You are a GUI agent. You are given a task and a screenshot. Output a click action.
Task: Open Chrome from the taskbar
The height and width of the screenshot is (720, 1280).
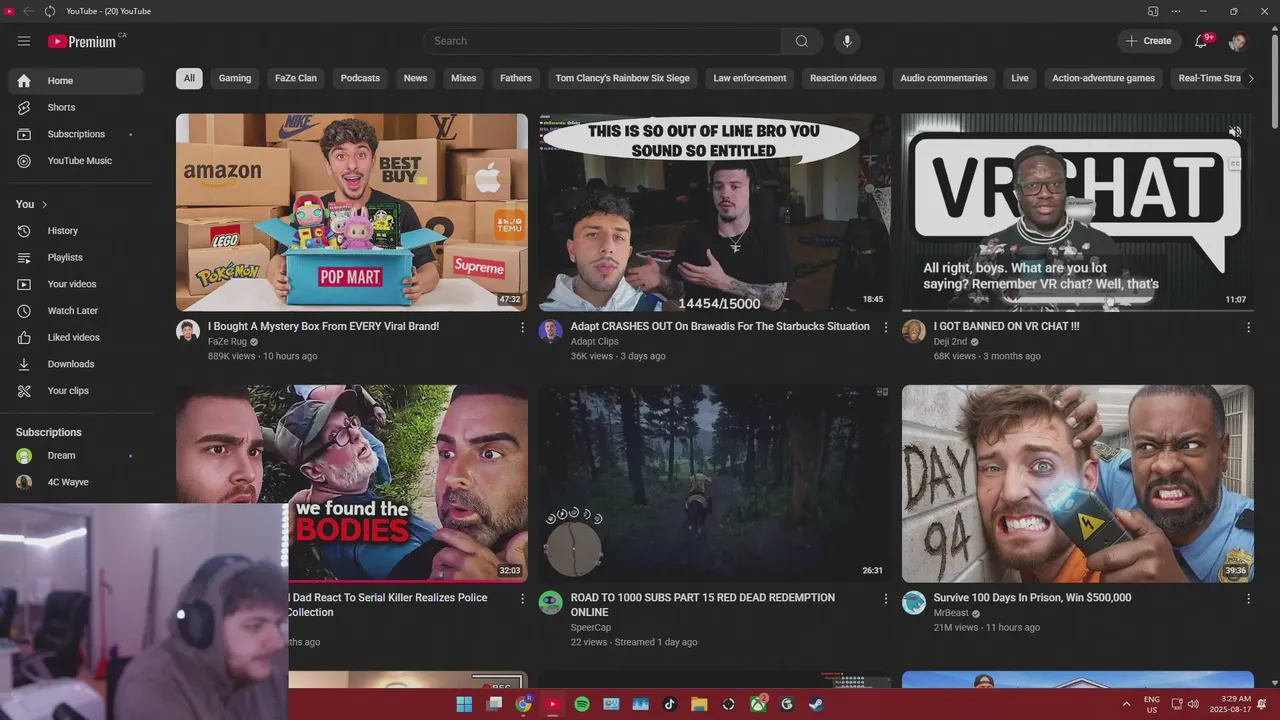point(523,704)
